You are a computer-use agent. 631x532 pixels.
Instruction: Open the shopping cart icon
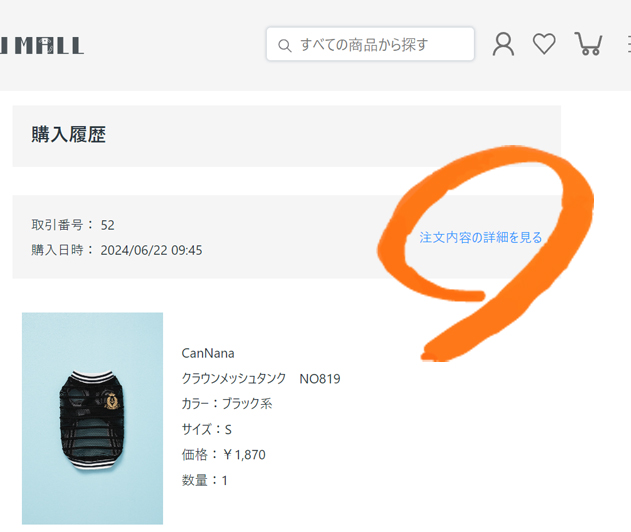click(x=588, y=44)
